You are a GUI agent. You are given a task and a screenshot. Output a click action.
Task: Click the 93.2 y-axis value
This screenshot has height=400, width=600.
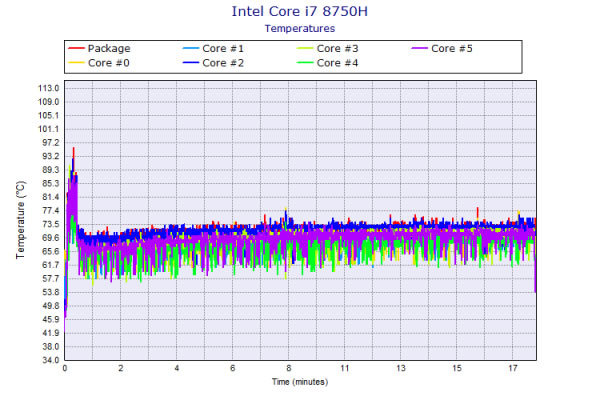51,156
